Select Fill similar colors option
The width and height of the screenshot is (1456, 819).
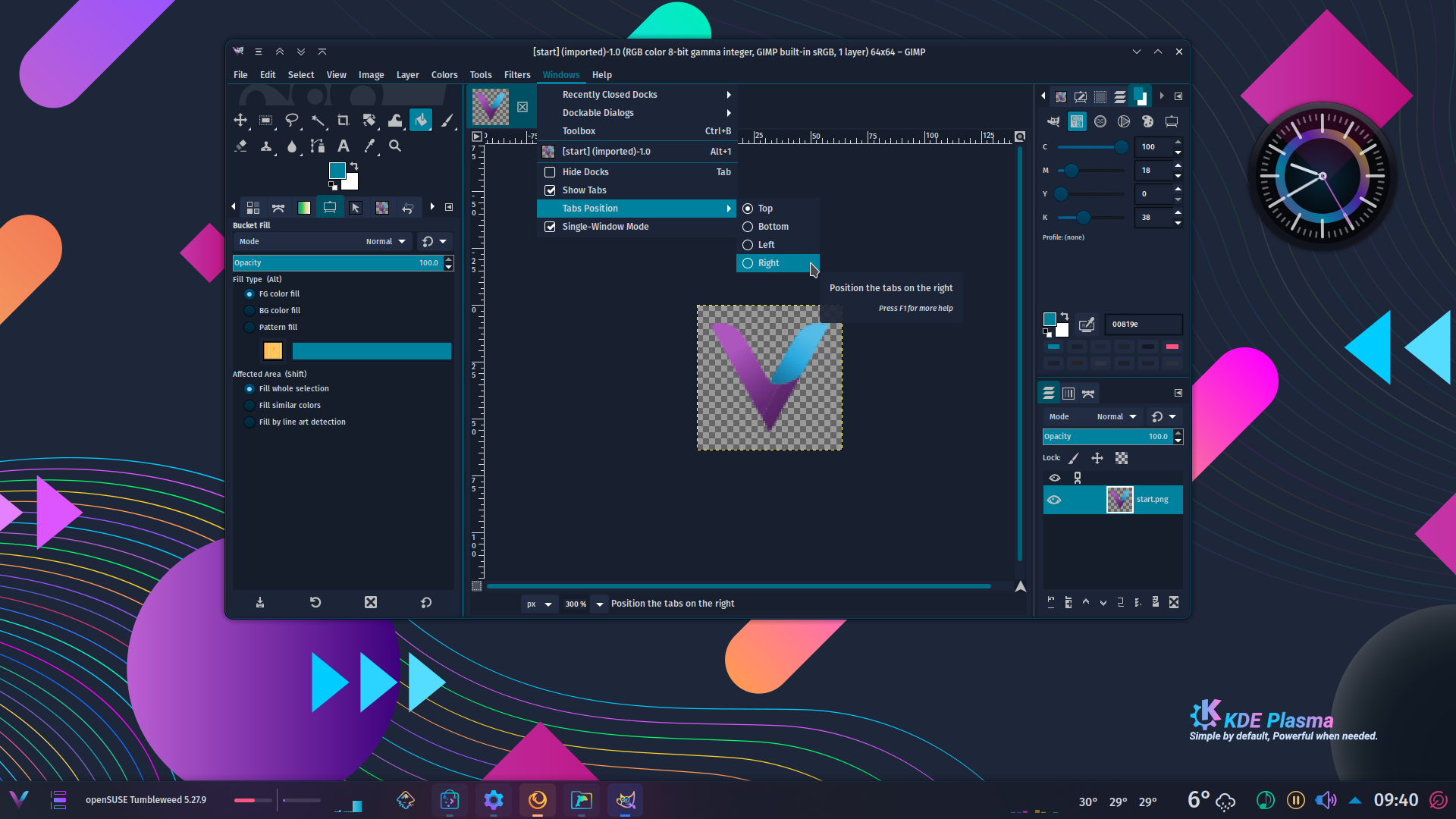[249, 406]
